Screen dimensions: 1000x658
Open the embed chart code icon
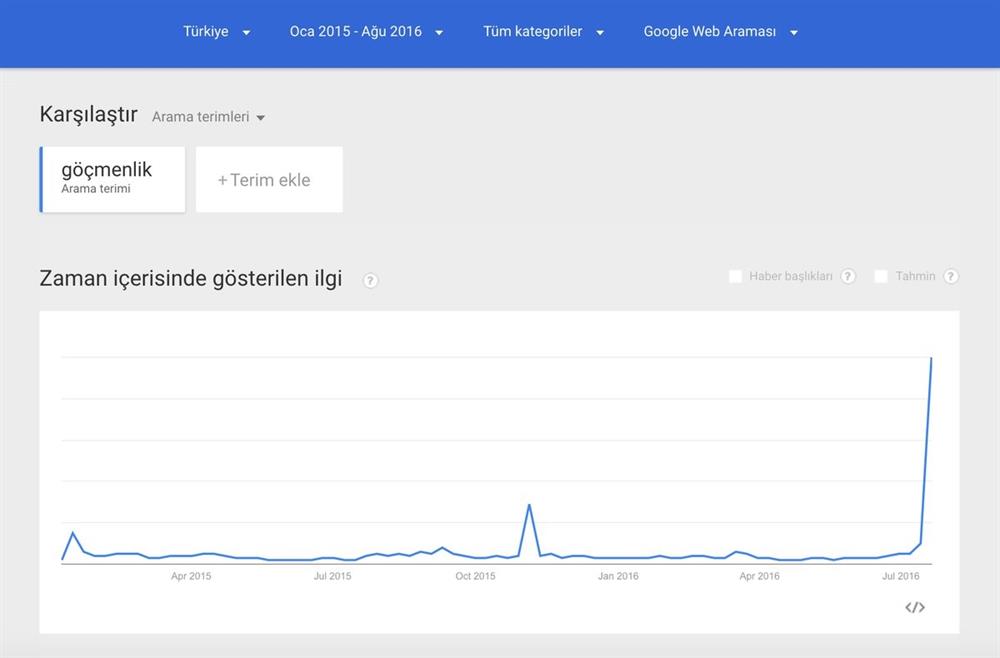913,607
